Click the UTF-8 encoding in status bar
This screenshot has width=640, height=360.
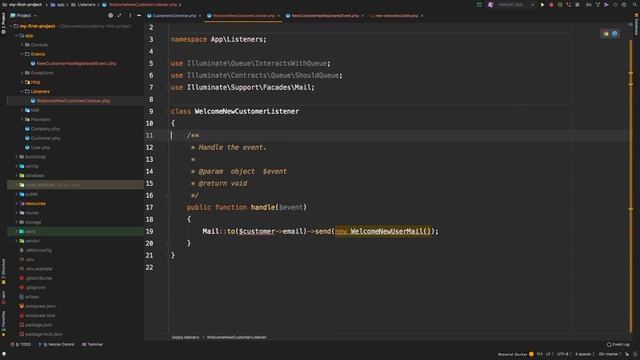(563, 354)
